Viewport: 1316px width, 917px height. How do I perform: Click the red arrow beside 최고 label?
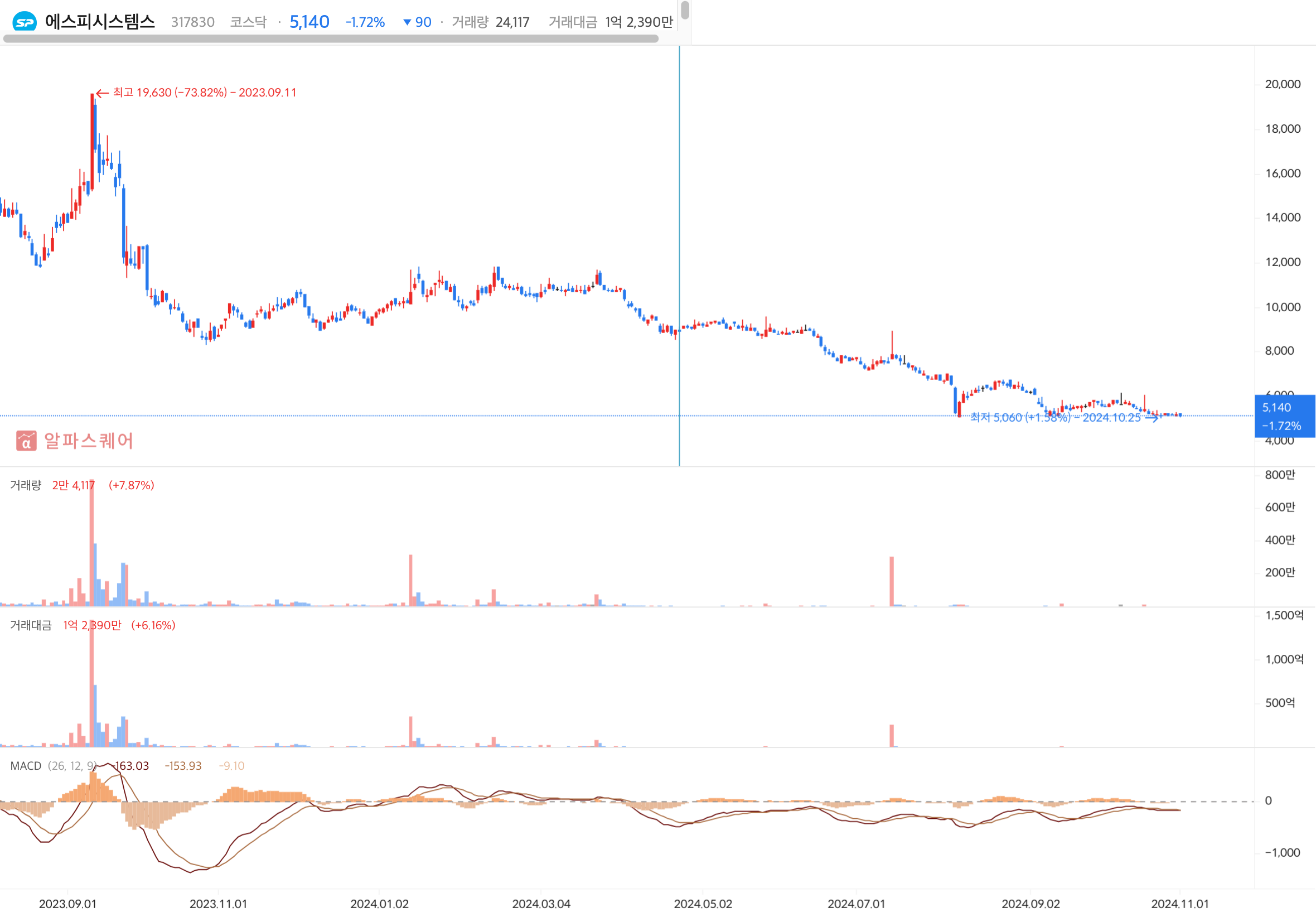coord(103,93)
